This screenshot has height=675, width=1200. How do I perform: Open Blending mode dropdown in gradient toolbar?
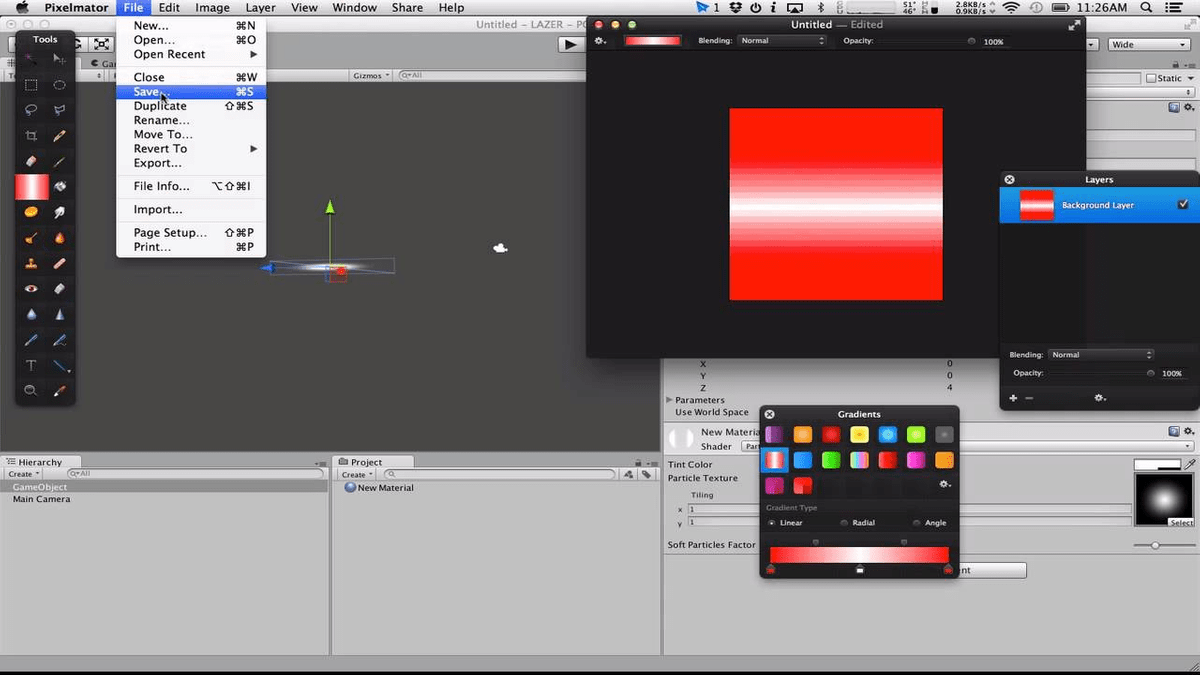[782, 41]
